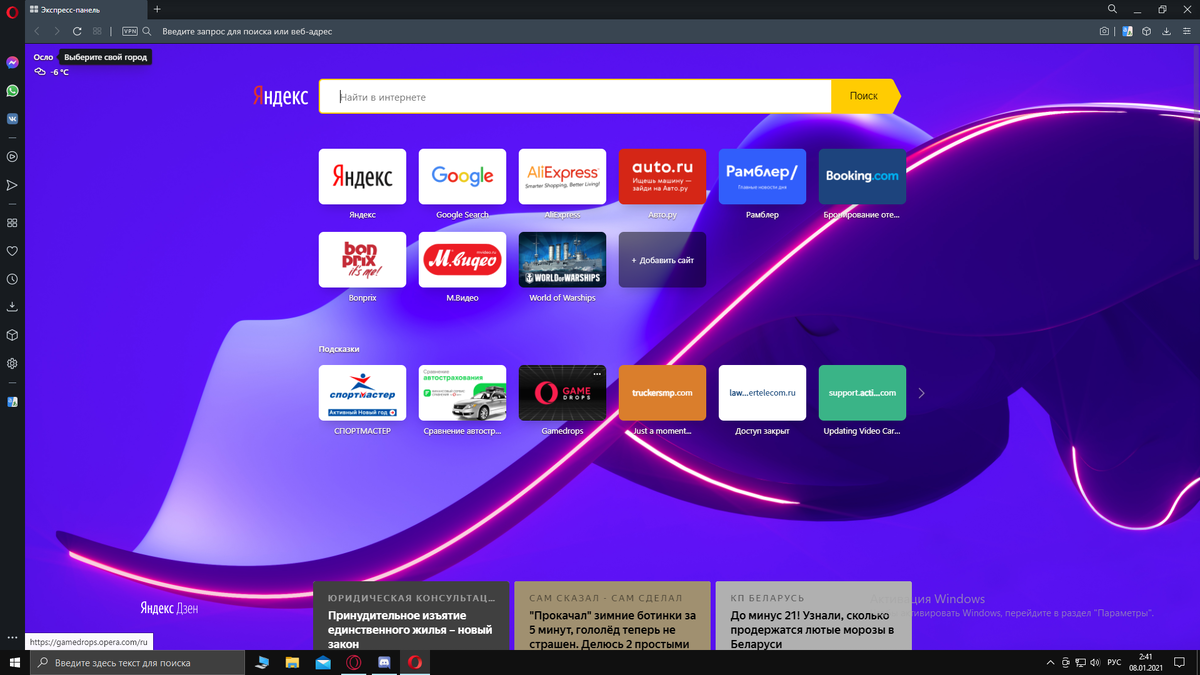1200x675 pixels.
Task: Click the Добавить сайт tile
Action: point(662,260)
